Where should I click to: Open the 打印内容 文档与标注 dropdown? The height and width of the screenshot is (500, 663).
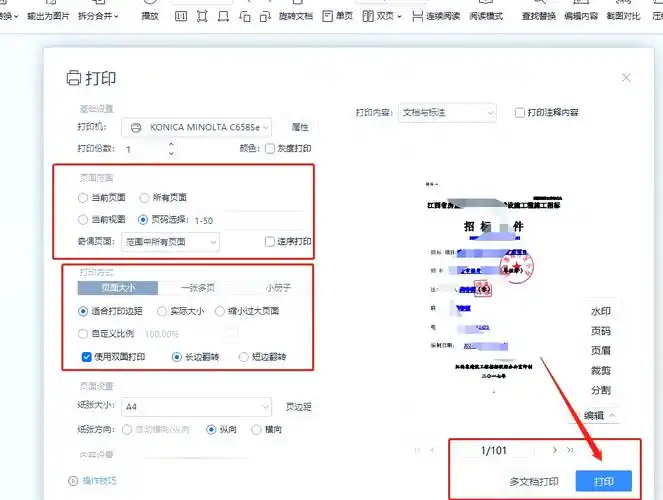pos(447,113)
